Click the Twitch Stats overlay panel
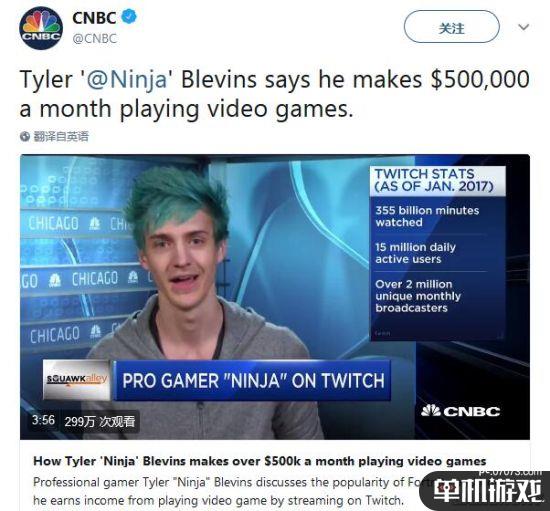The image size is (550, 511). click(438, 253)
